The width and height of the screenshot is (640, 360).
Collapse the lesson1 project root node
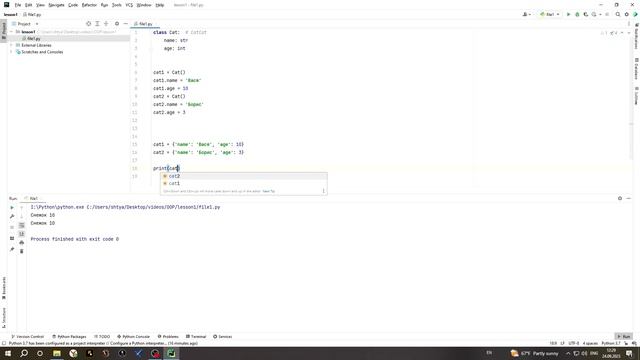tap(12, 32)
